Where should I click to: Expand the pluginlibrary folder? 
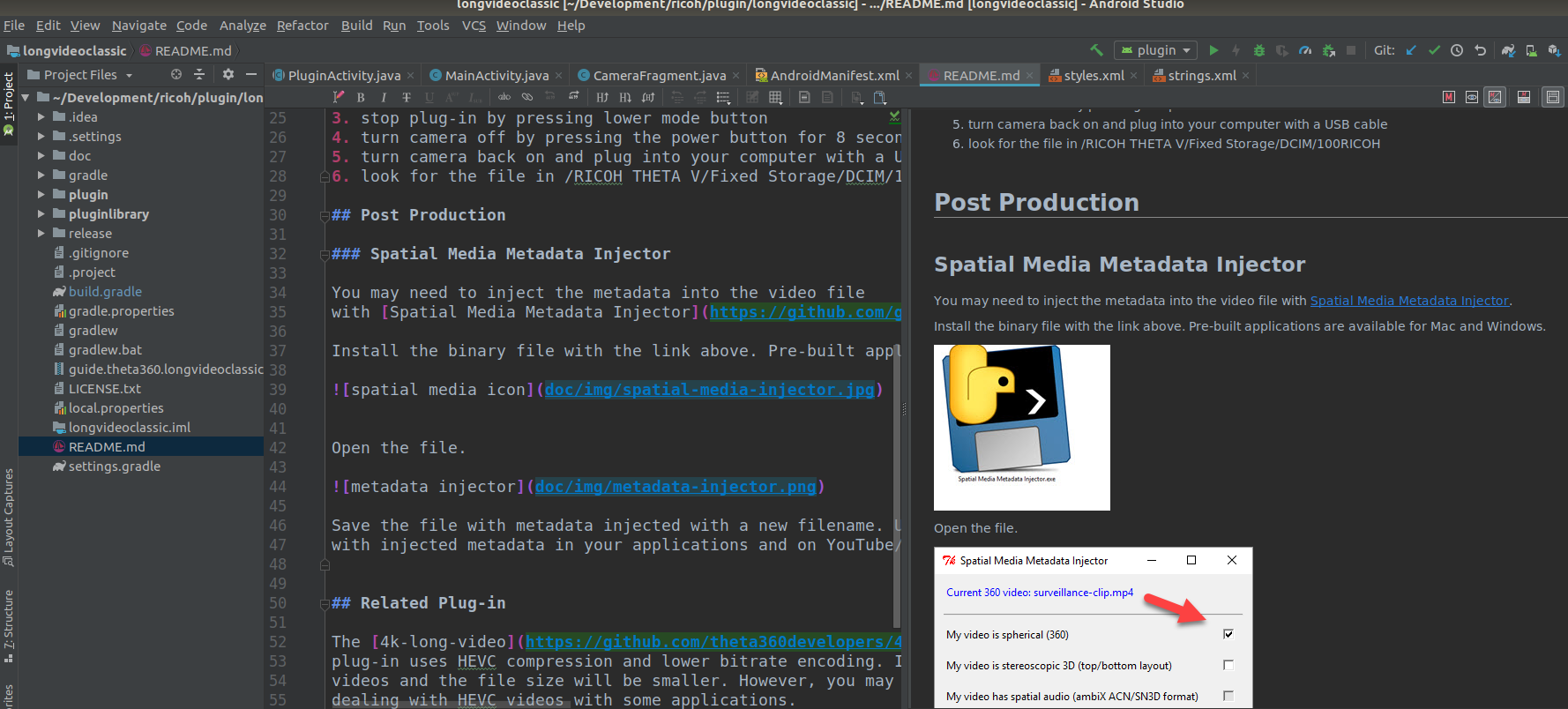click(x=41, y=214)
